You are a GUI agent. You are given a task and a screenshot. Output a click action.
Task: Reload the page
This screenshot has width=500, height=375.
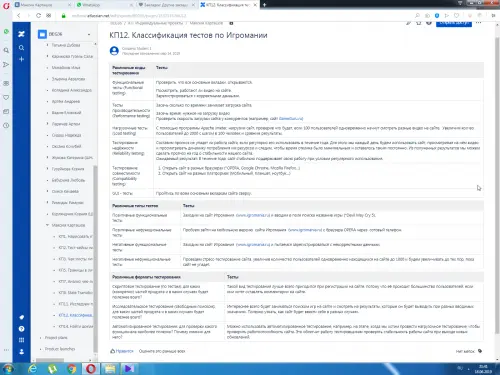(x=38, y=15)
